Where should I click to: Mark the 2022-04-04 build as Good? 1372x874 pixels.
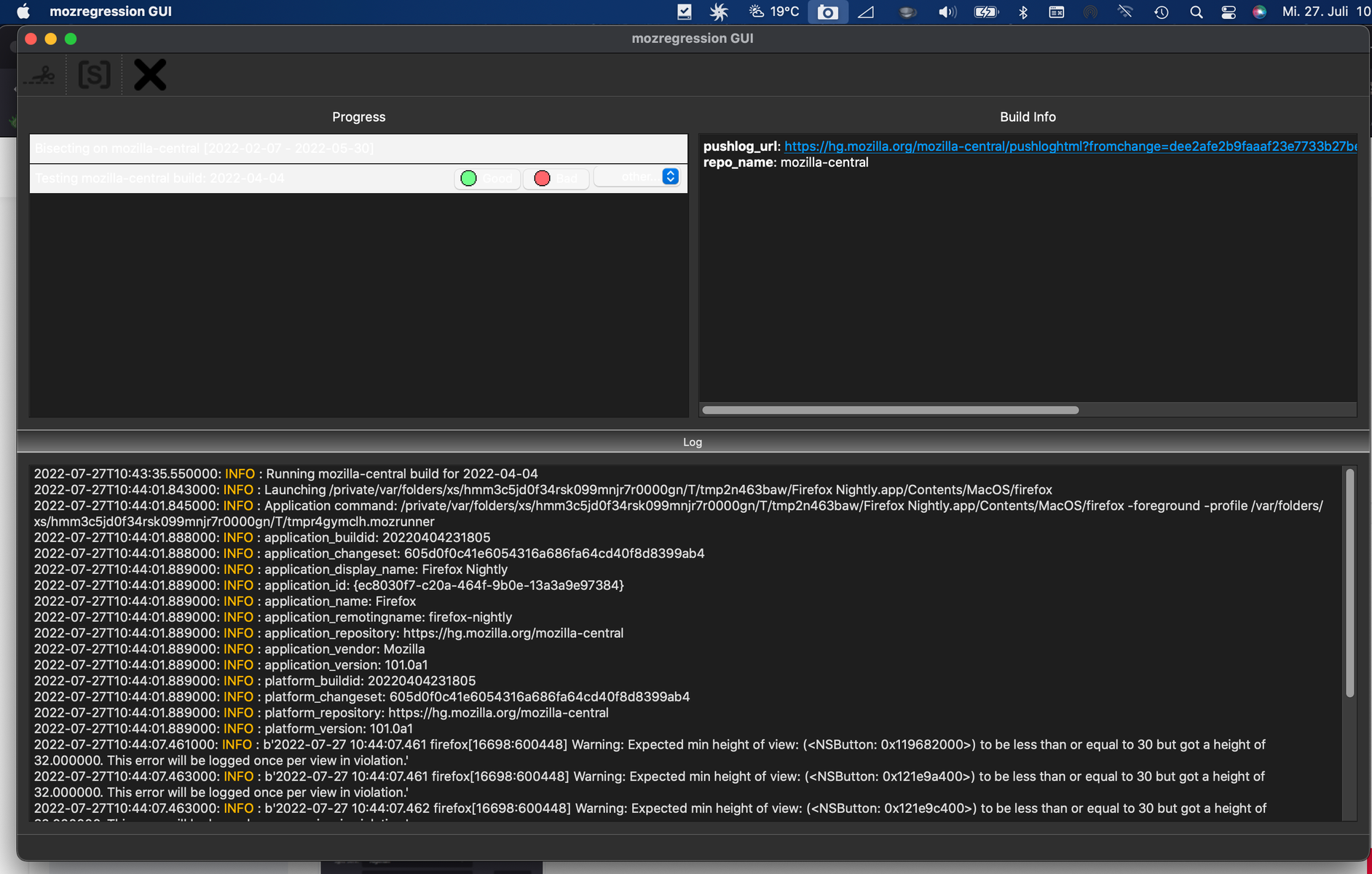pos(487,178)
